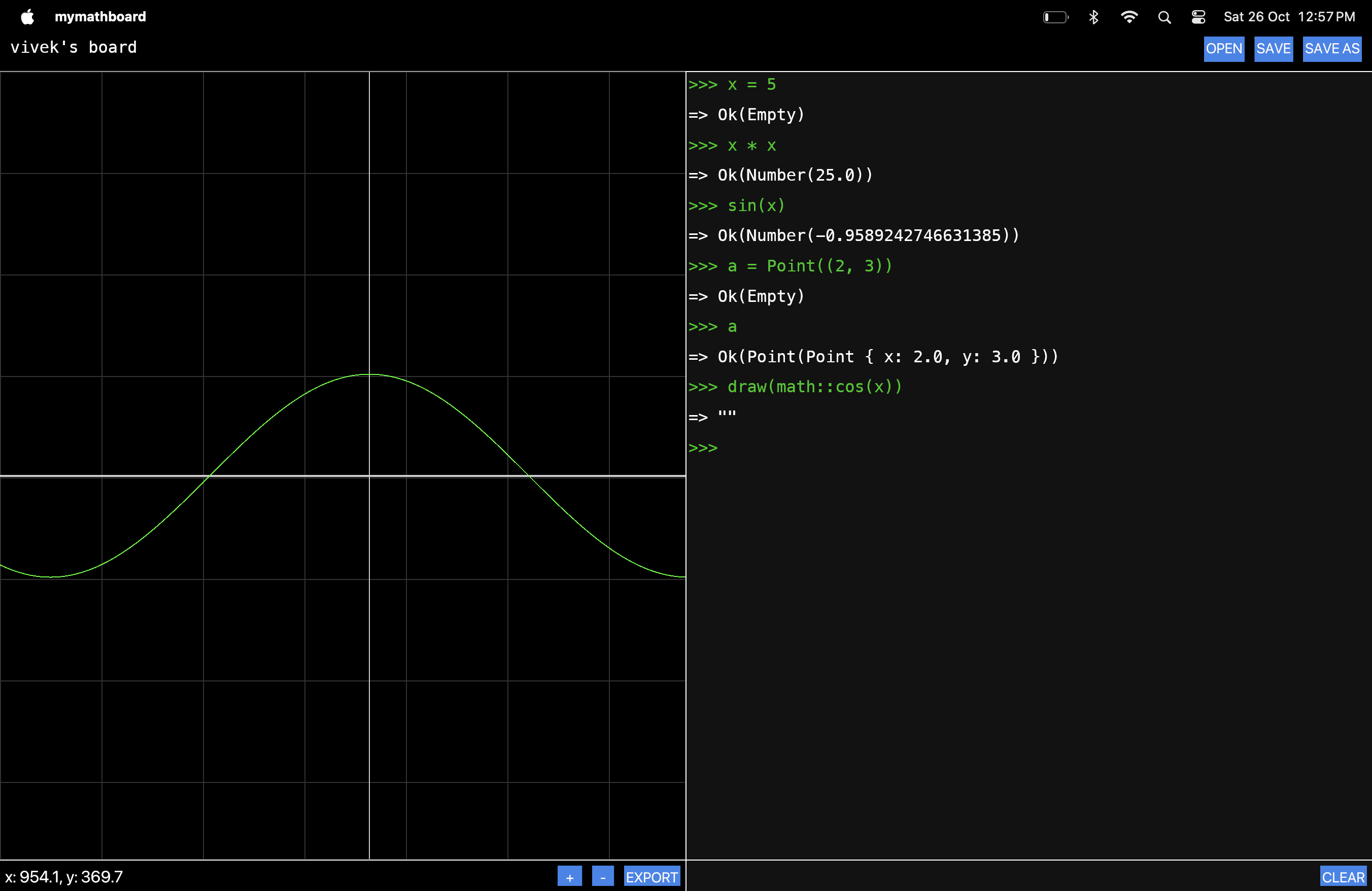Click the draw(math::cos(x)) command line

click(x=814, y=387)
